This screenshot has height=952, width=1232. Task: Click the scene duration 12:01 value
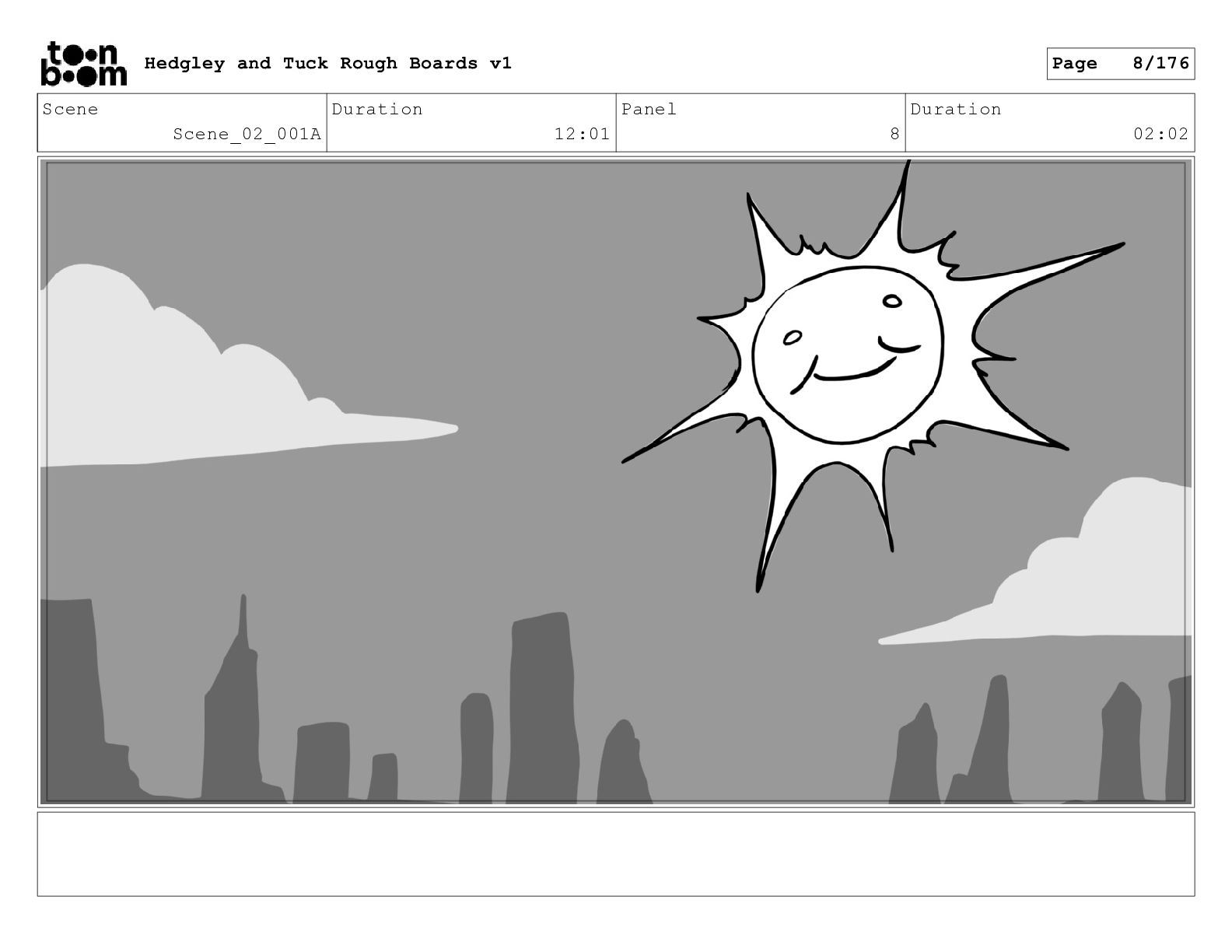click(x=582, y=134)
